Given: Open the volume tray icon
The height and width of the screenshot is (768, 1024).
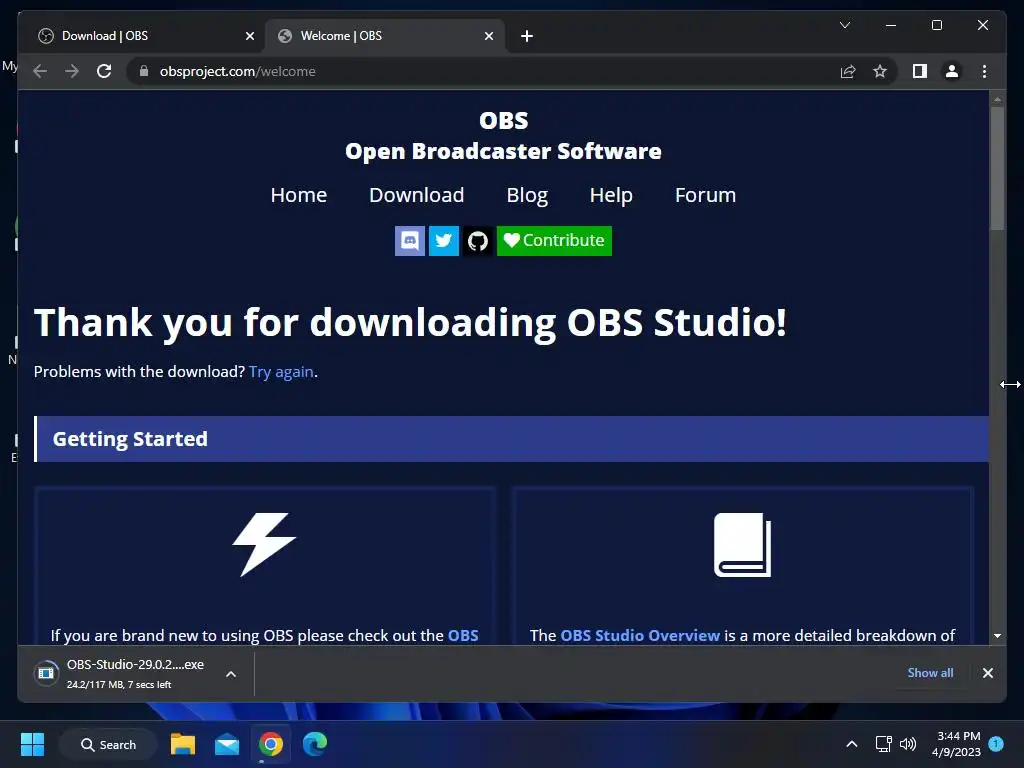Looking at the screenshot, I should click(908, 744).
